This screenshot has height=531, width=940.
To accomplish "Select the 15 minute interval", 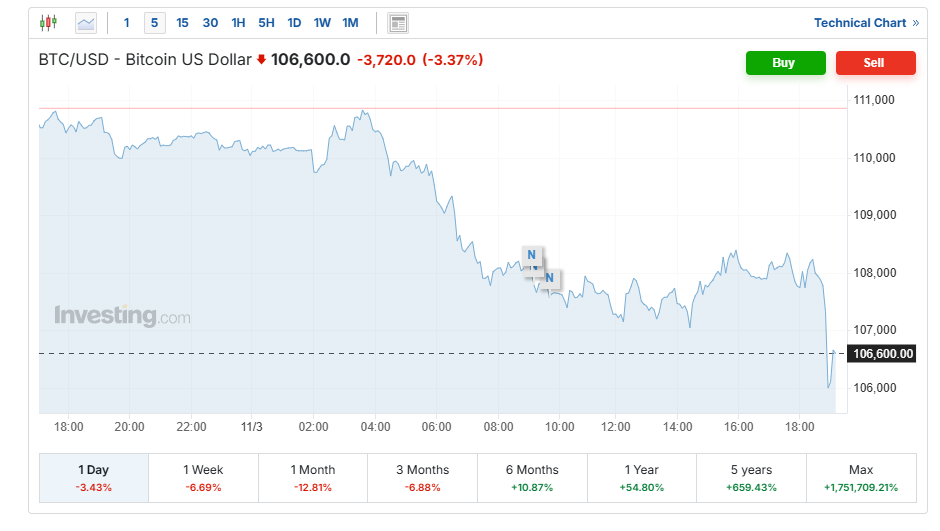I will tap(182, 22).
